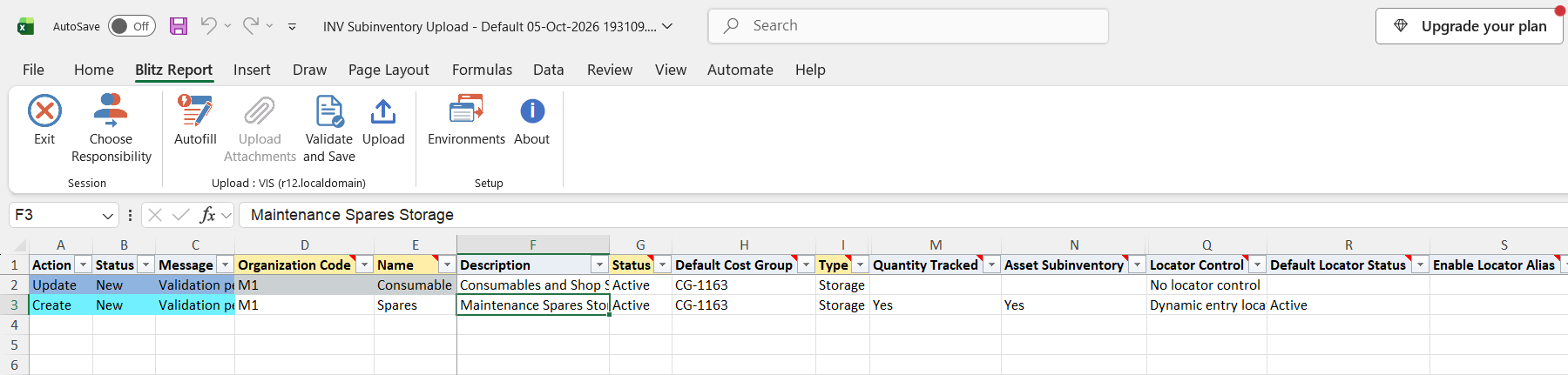Open the Asset Subinventory filter dropdown
The height and width of the screenshot is (375, 1568).
tap(1138, 265)
